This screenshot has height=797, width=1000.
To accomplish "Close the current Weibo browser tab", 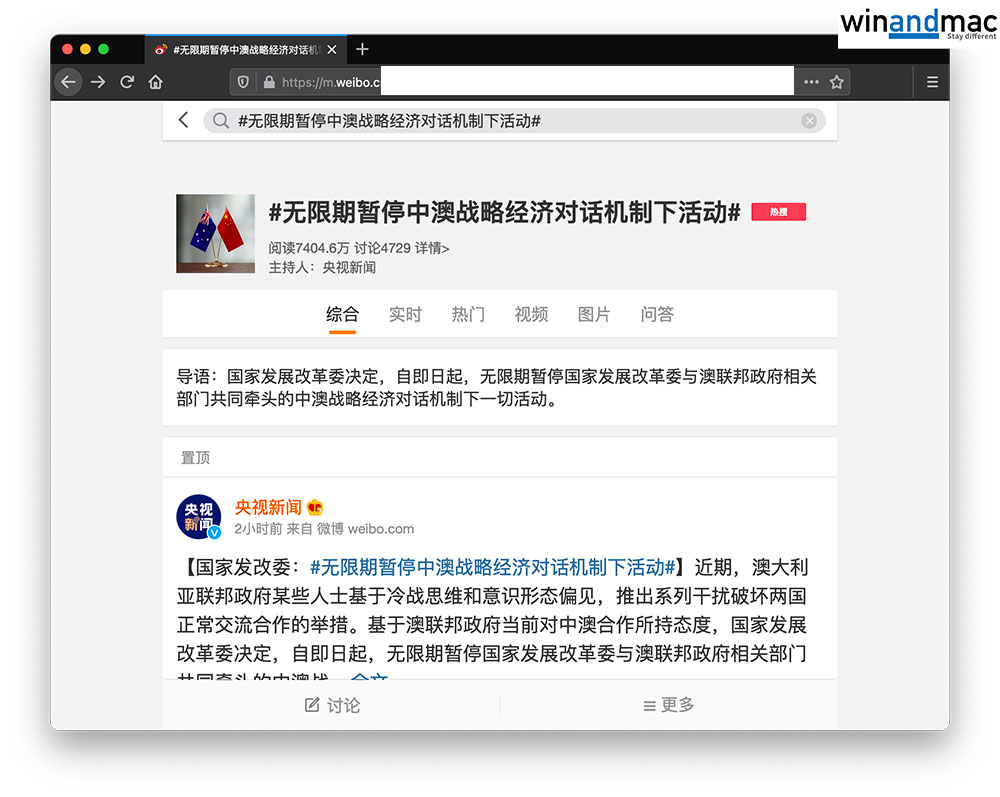I will [332, 49].
